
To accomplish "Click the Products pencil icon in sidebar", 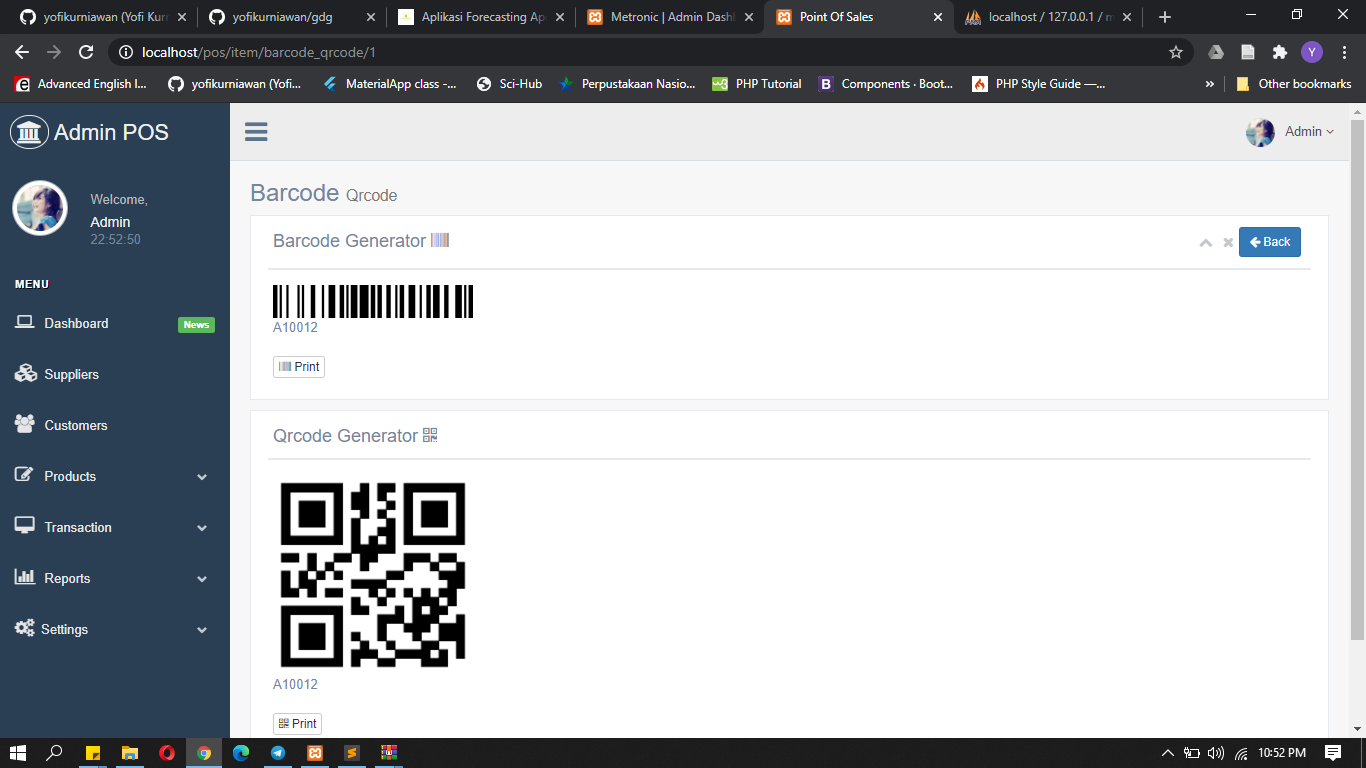I will 25,476.
